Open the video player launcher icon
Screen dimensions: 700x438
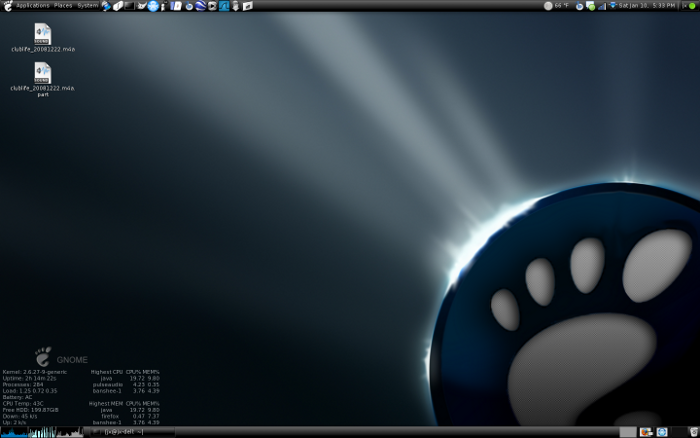pyautogui.click(x=212, y=6)
